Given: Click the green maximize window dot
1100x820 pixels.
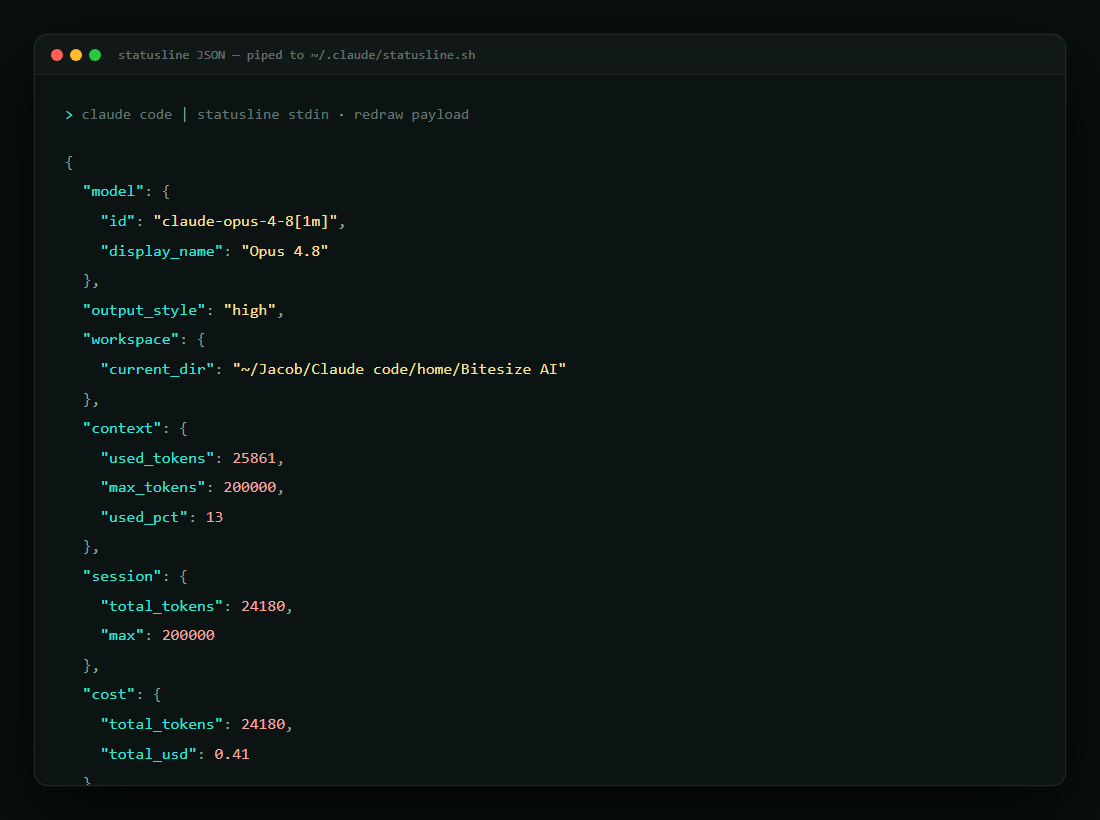Looking at the screenshot, I should tap(95, 55).
